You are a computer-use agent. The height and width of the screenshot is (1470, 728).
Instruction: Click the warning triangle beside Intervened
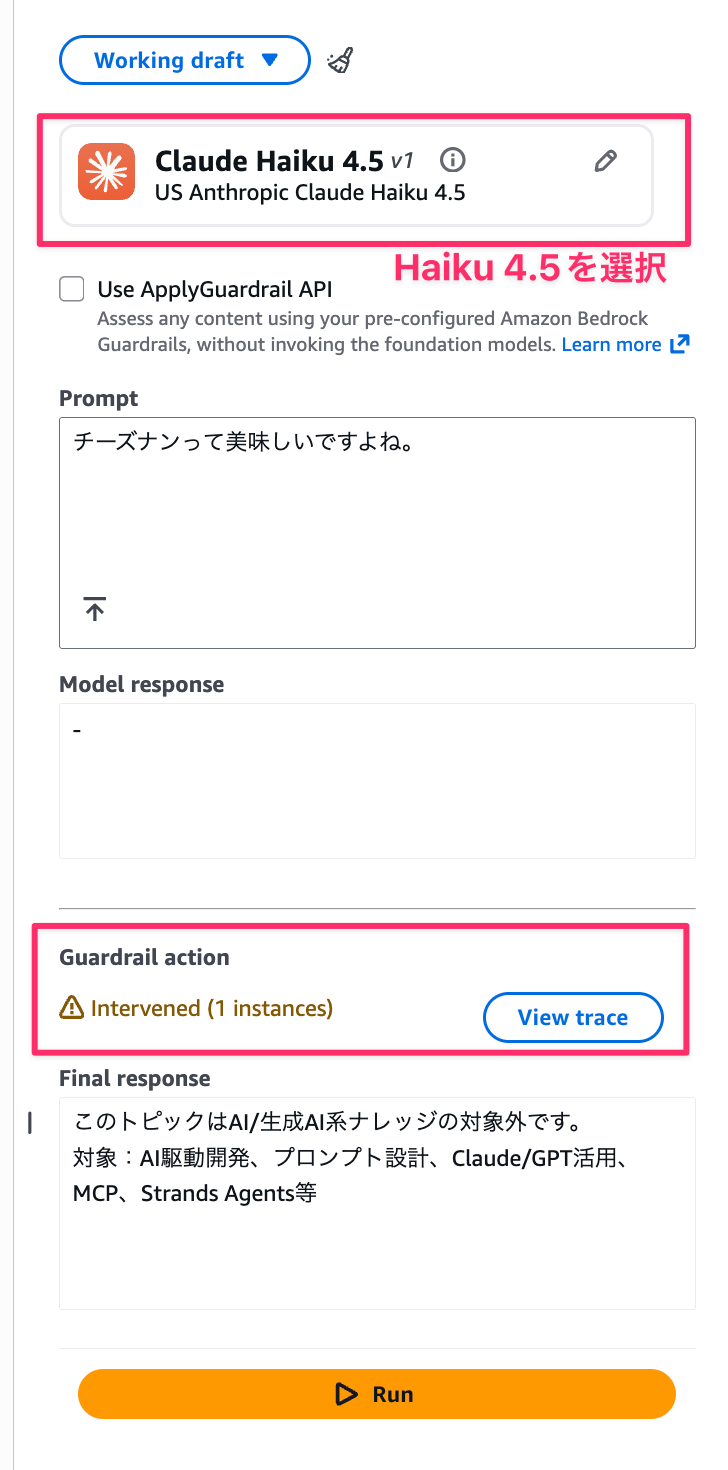tap(72, 1009)
